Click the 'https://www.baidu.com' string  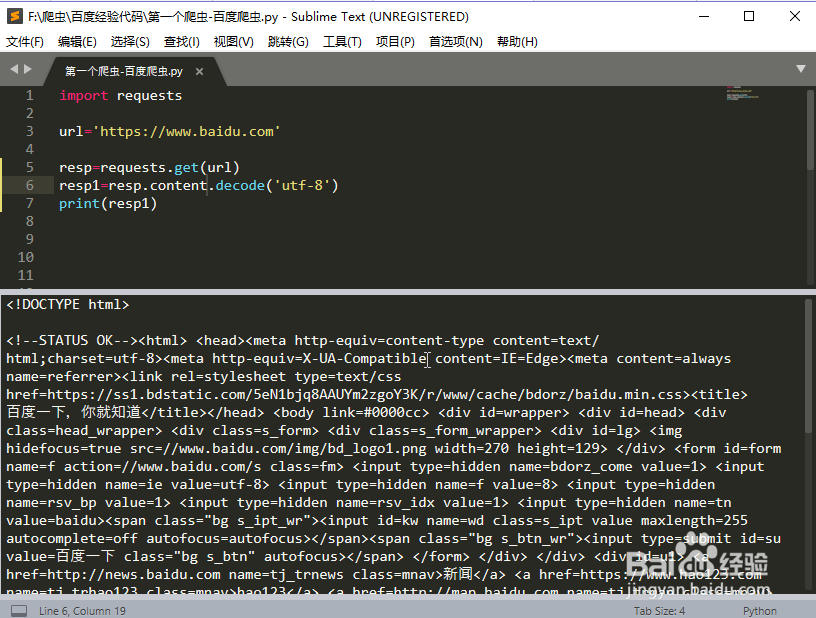point(187,132)
